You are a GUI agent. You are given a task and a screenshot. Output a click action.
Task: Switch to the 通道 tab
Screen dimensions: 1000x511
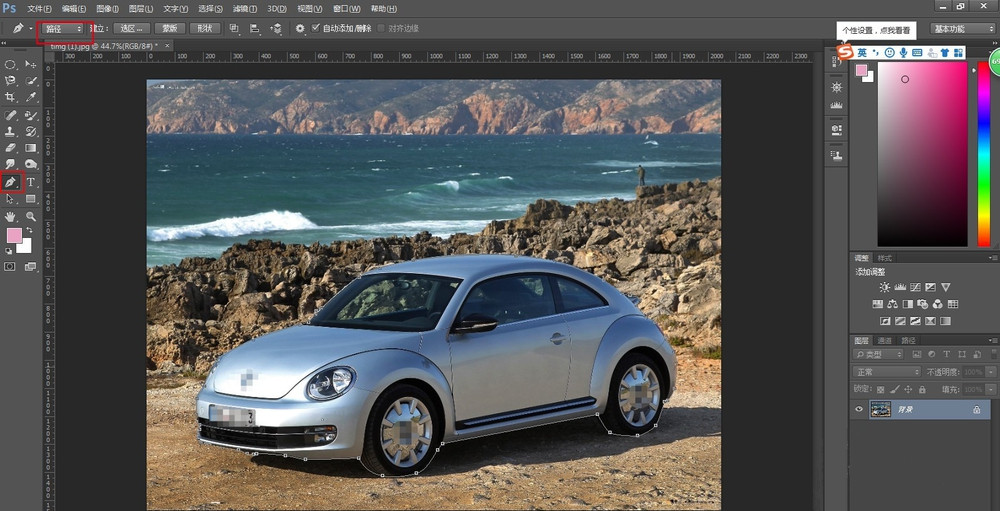(x=884, y=341)
